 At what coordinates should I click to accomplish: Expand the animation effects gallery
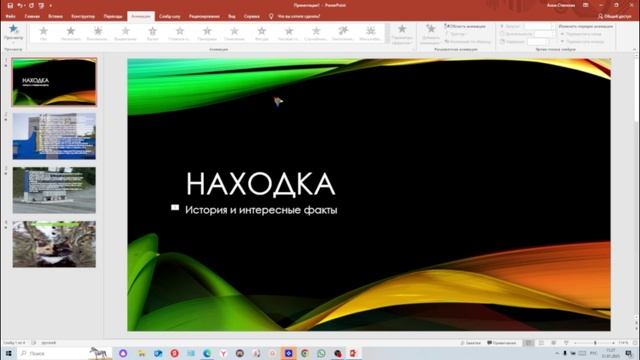(x=387, y=40)
